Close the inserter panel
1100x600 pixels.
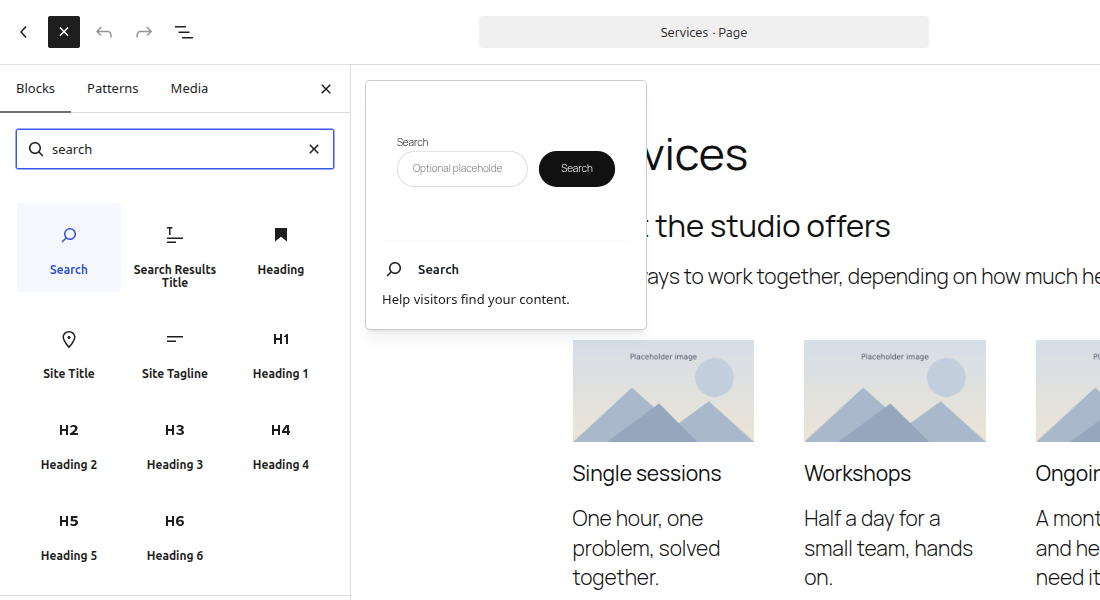[x=326, y=89]
